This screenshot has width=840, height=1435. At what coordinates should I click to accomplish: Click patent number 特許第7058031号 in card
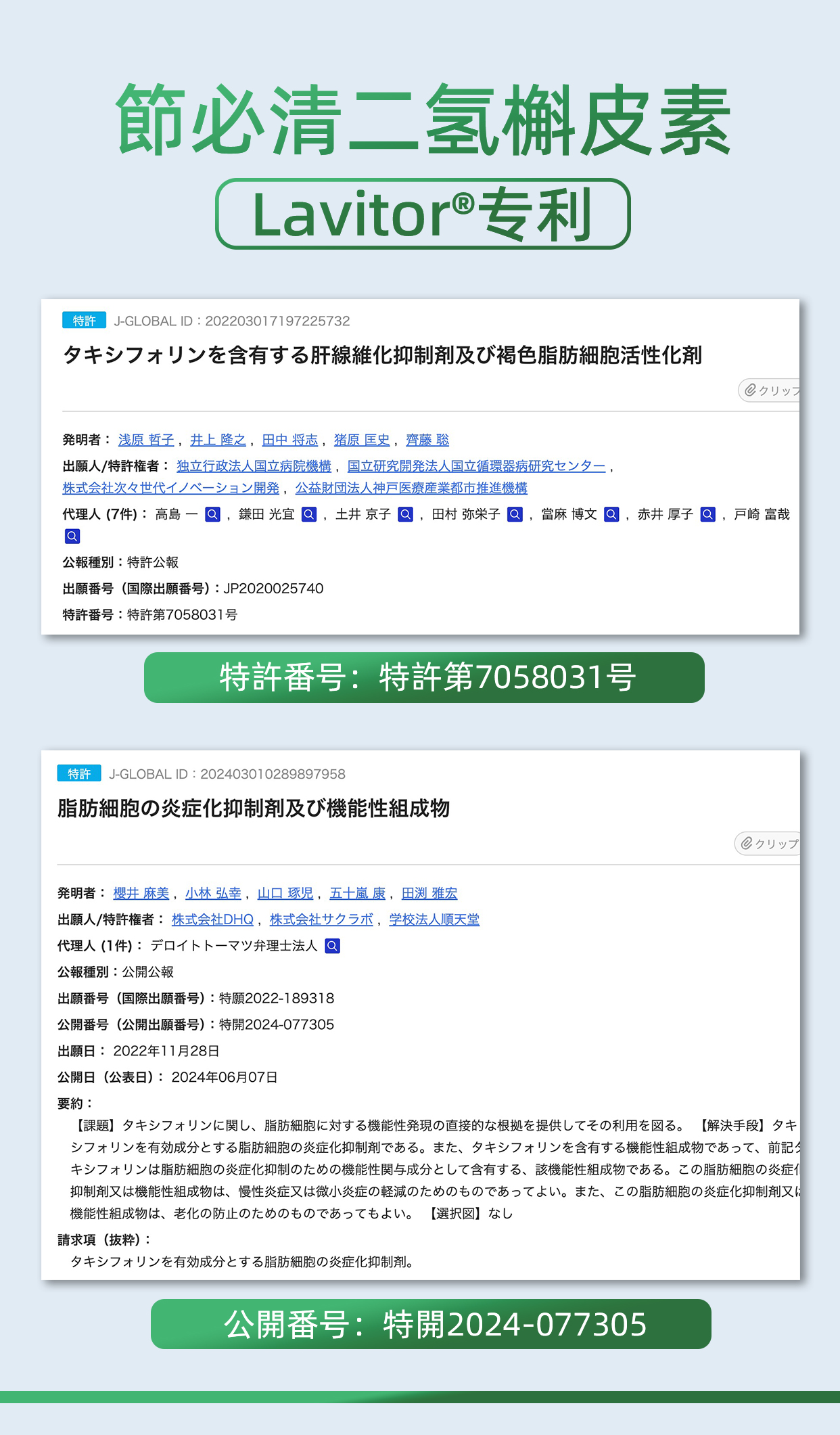tap(182, 615)
